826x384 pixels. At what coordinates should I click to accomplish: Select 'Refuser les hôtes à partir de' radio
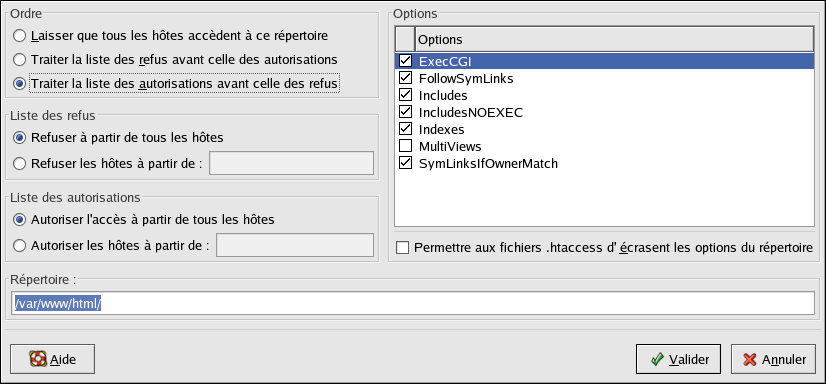pos(19,163)
